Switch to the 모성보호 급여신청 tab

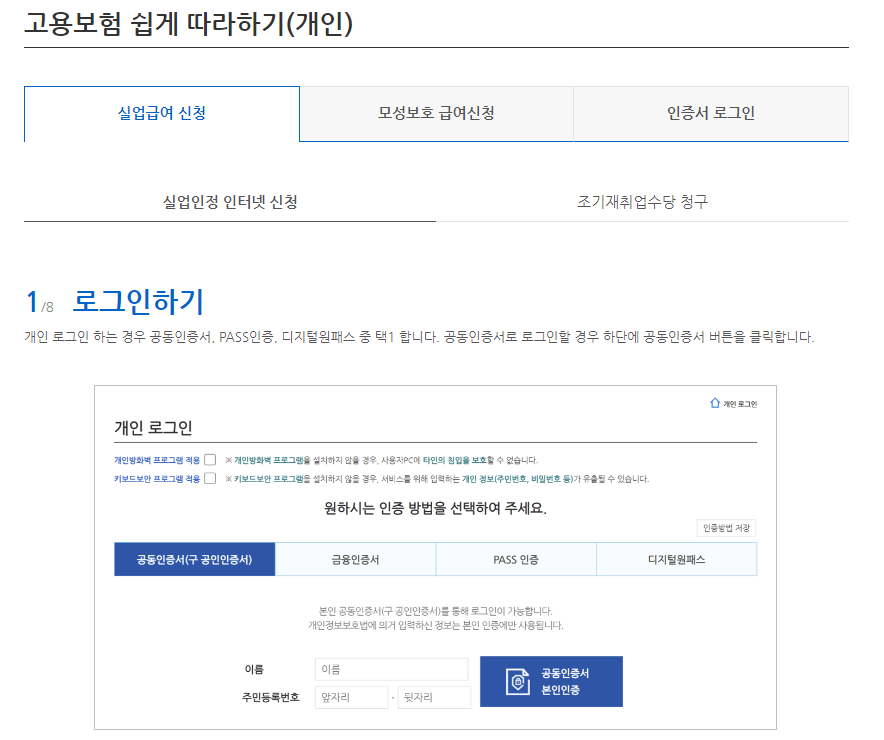click(x=436, y=114)
